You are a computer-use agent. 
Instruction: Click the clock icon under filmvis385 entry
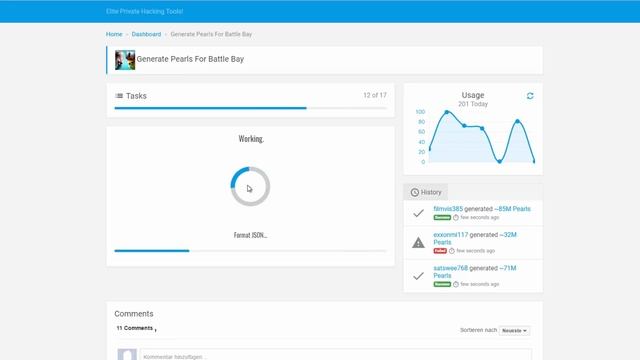[456, 218]
